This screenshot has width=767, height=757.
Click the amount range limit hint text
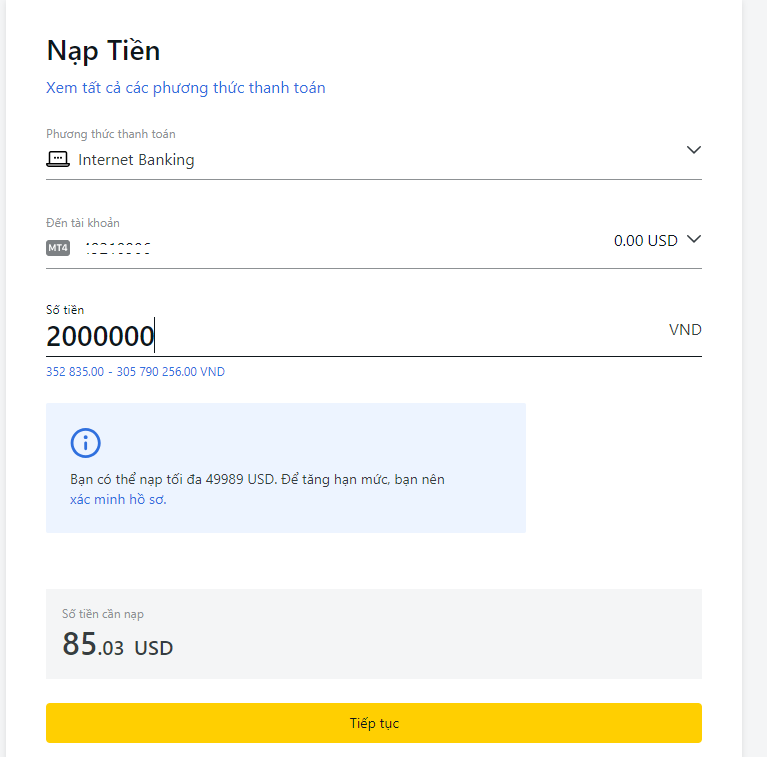[x=135, y=372]
